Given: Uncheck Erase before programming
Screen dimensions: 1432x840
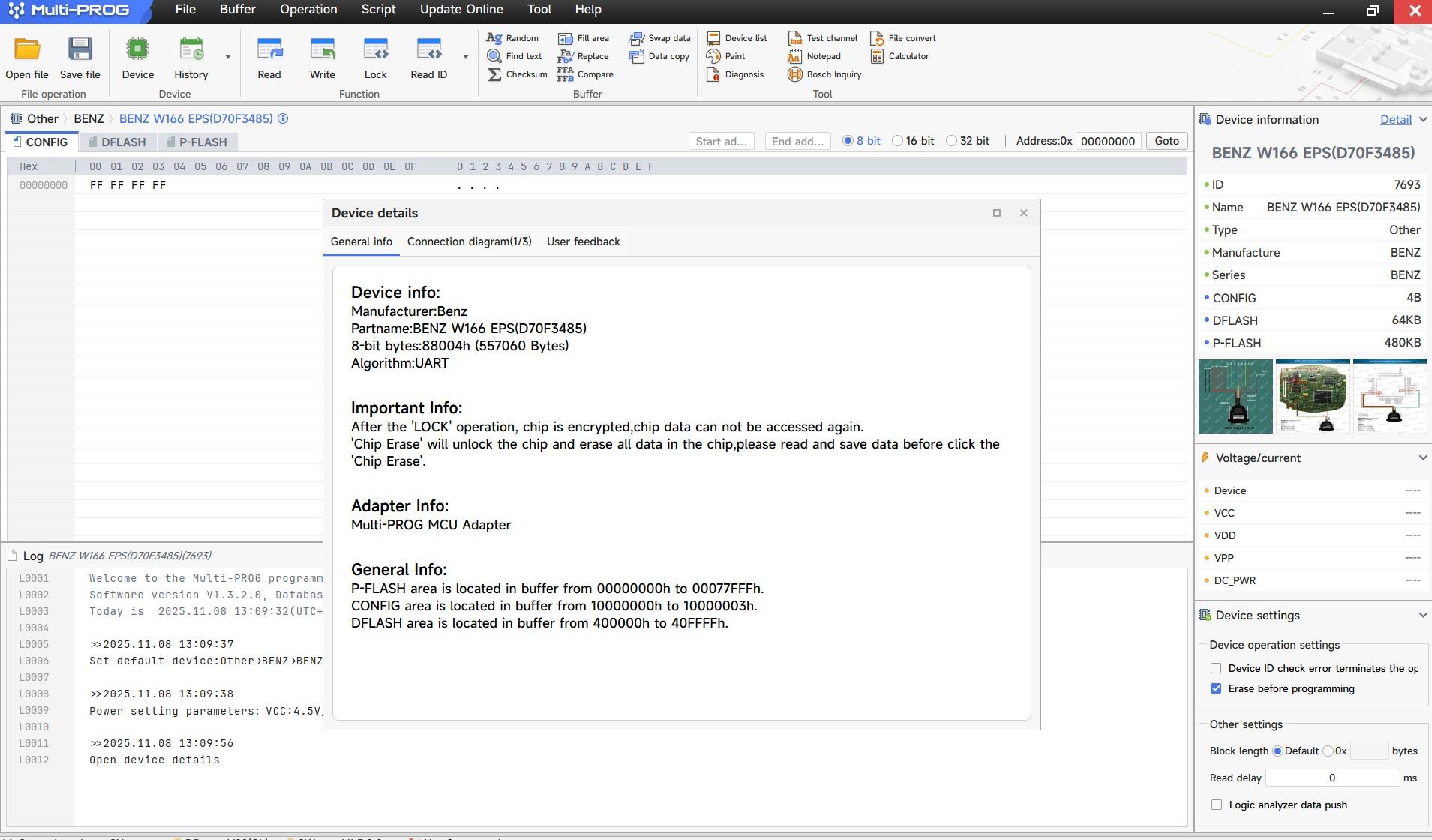Looking at the screenshot, I should coord(1216,688).
